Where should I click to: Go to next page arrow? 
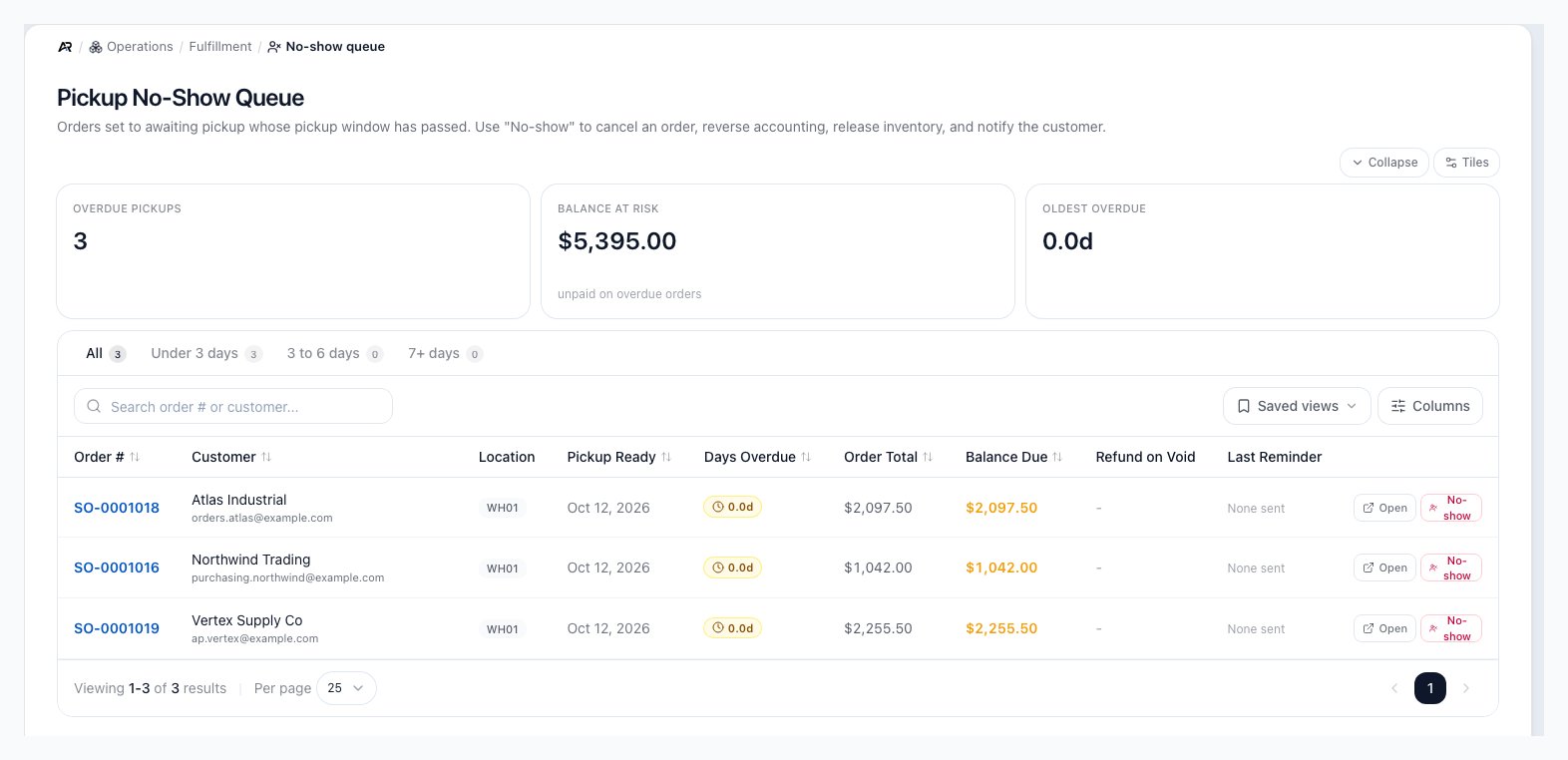pos(1466,688)
